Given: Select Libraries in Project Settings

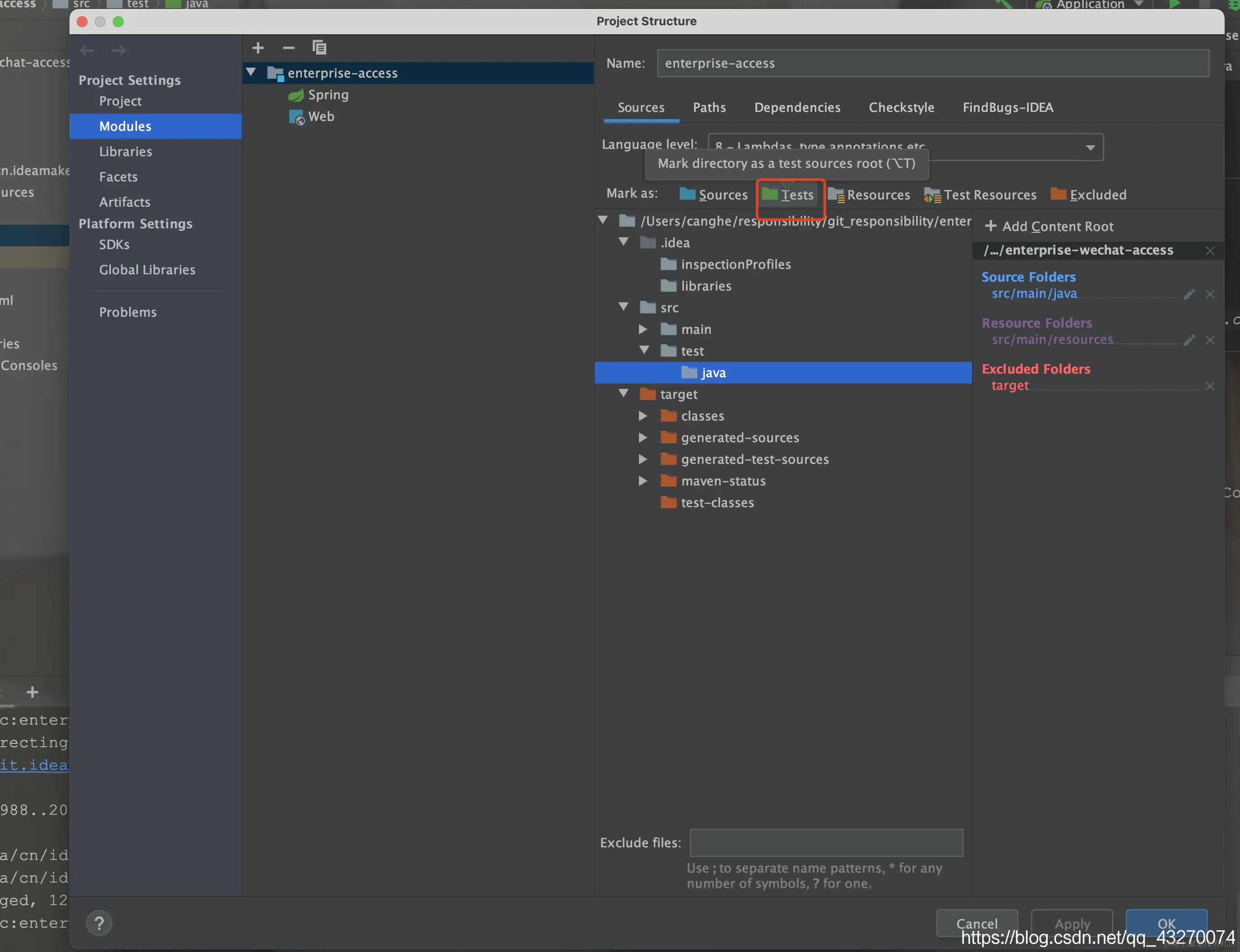Looking at the screenshot, I should click(x=125, y=152).
